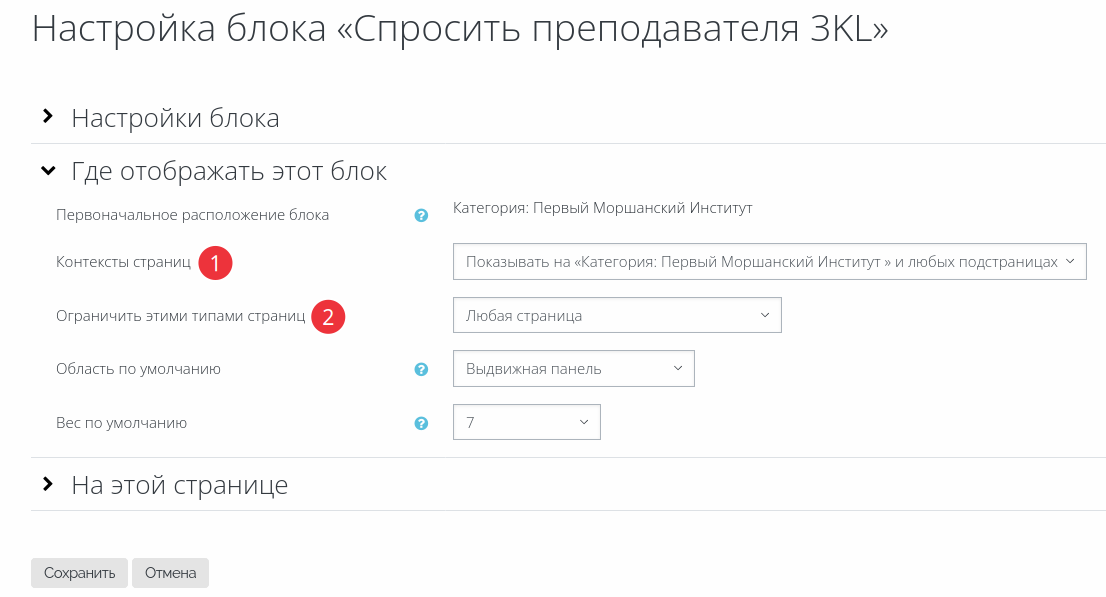Click the Контексты страниц label
Viewport: 1106px width, 597px height.
click(x=123, y=263)
